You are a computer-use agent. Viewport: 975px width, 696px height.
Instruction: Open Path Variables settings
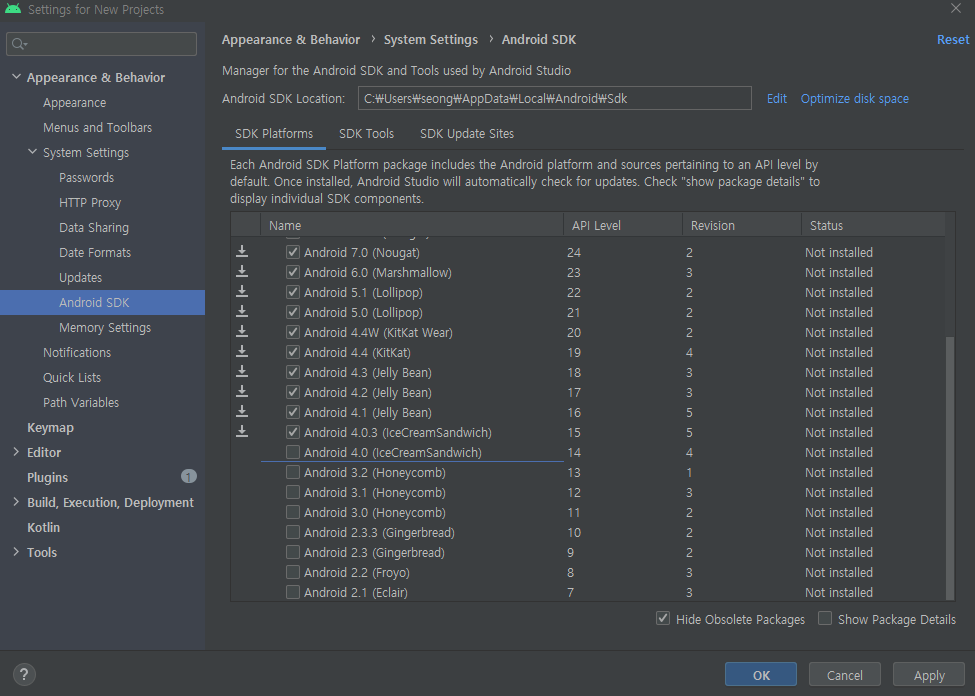[x=81, y=402]
